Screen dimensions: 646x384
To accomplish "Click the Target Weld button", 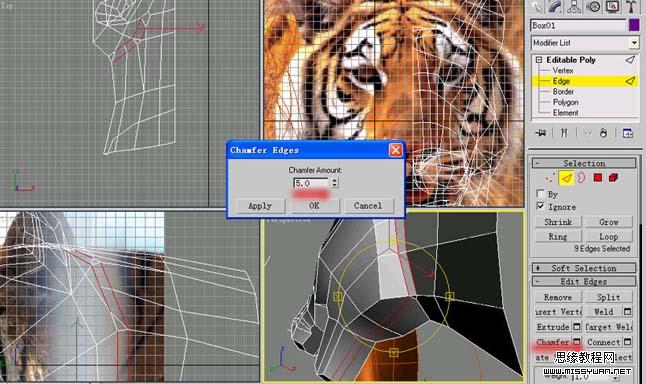I will click(x=609, y=327).
